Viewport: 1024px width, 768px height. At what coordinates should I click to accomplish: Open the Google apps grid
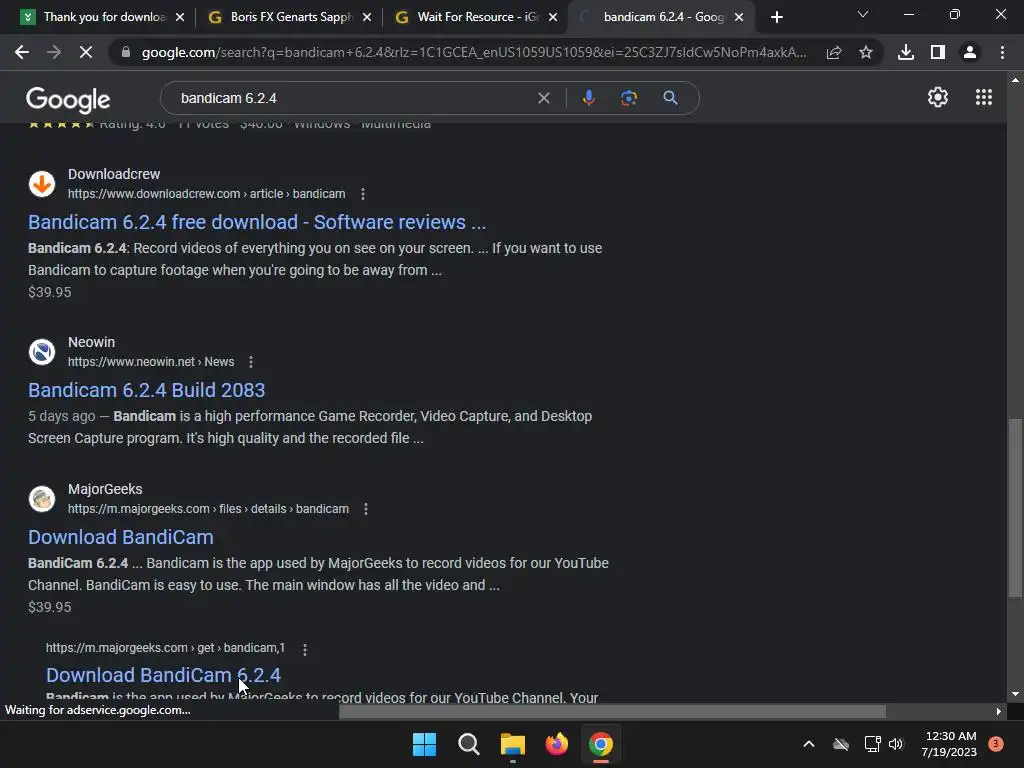coord(984,97)
